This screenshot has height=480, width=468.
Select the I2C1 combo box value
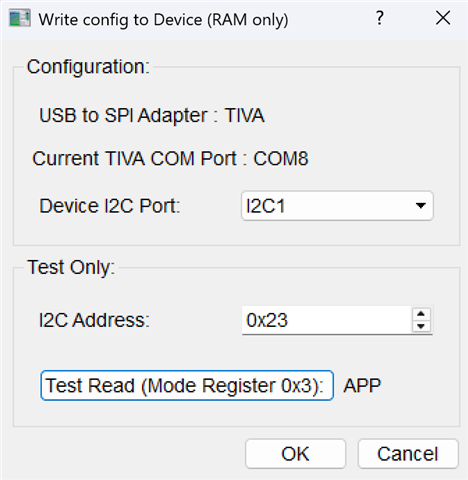point(337,206)
